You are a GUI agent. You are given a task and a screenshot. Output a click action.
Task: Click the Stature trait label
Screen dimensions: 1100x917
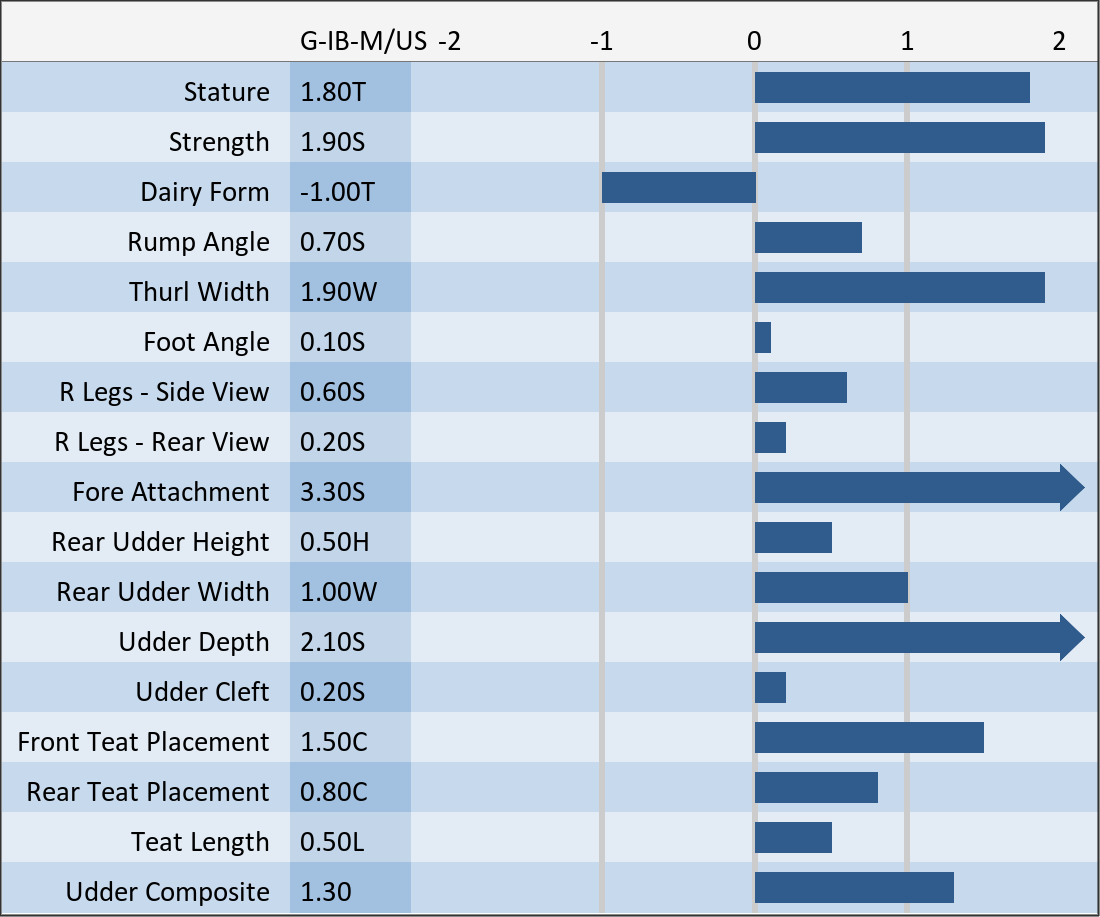[226, 92]
